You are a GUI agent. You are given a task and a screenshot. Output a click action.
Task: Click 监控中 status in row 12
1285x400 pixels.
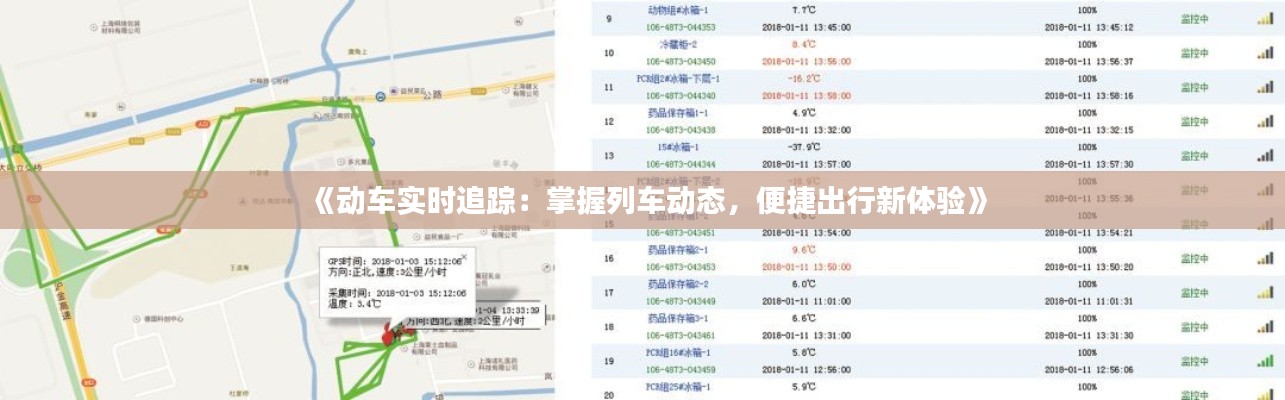pyautogui.click(x=1194, y=121)
